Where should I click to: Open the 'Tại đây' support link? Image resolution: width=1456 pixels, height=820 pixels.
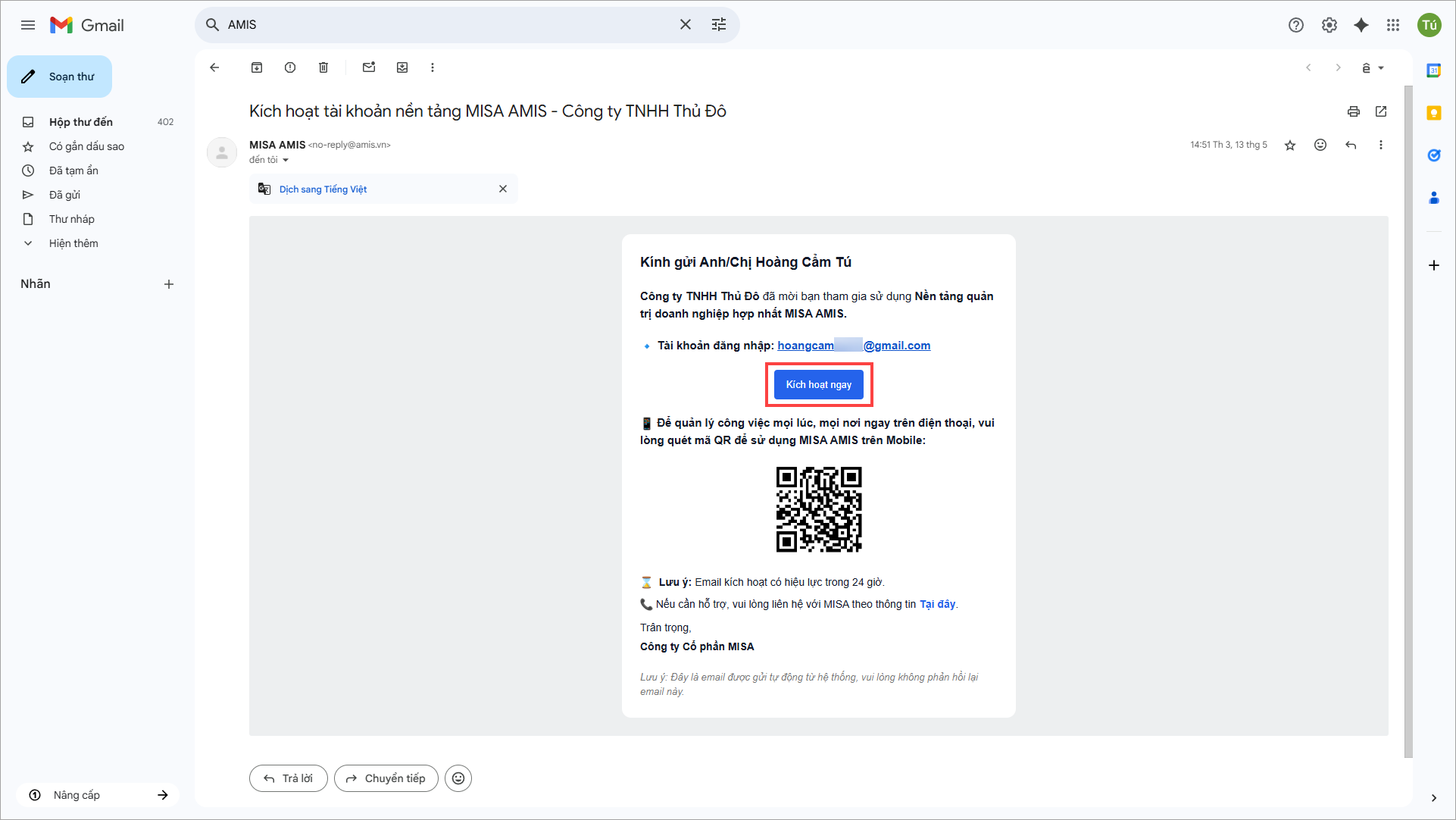pos(937,604)
